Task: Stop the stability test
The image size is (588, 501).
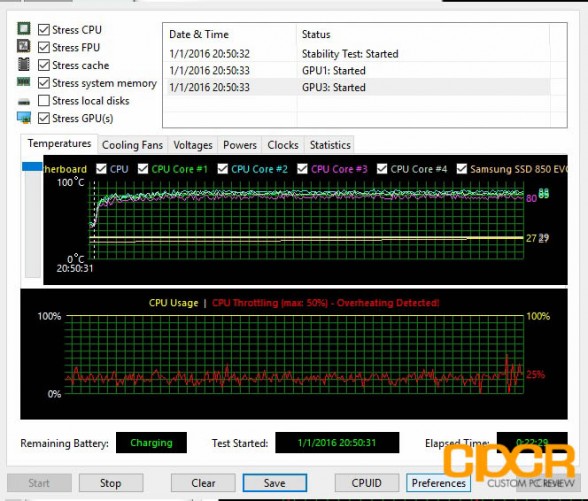Action: point(111,483)
